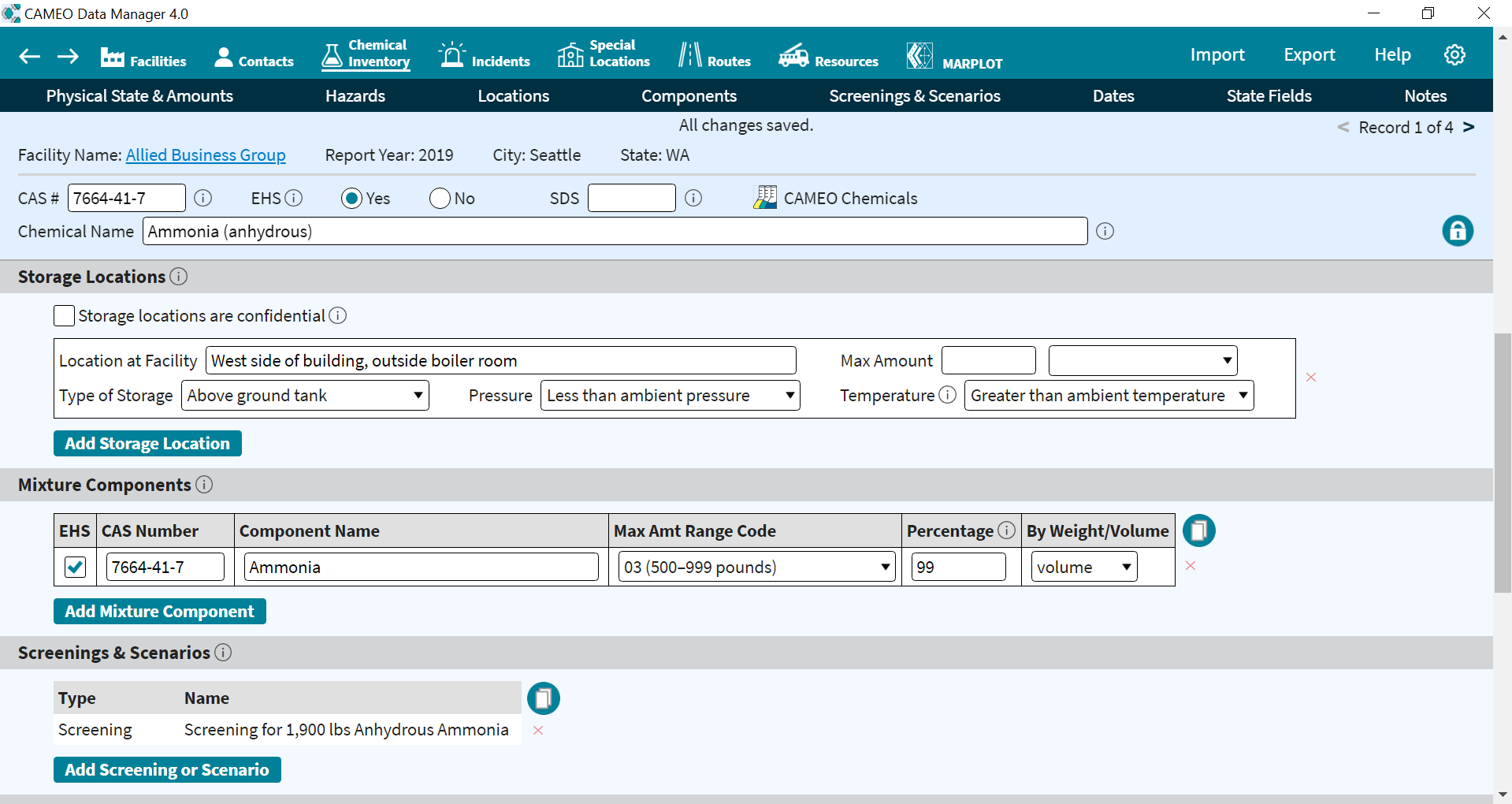This screenshot has width=1512, height=804.
Task: Show info for Storage Locations section
Action: tap(179, 277)
